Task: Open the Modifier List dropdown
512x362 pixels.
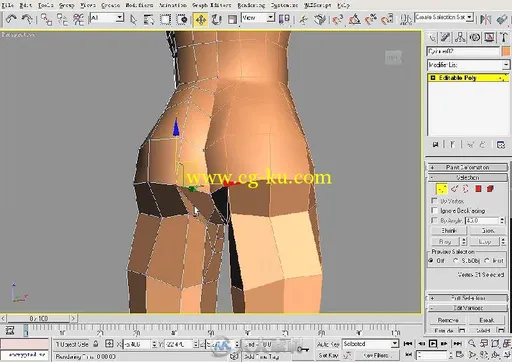Action: [x=468, y=65]
